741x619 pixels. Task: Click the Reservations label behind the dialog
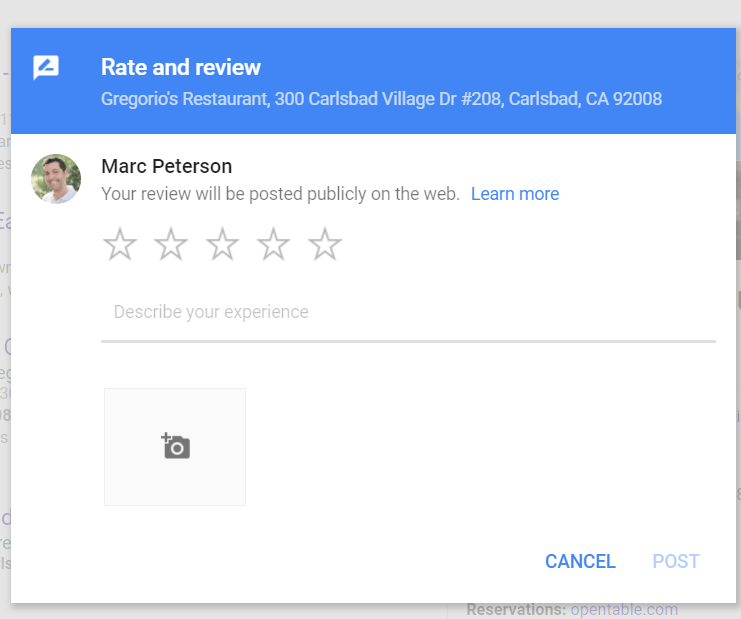515,609
